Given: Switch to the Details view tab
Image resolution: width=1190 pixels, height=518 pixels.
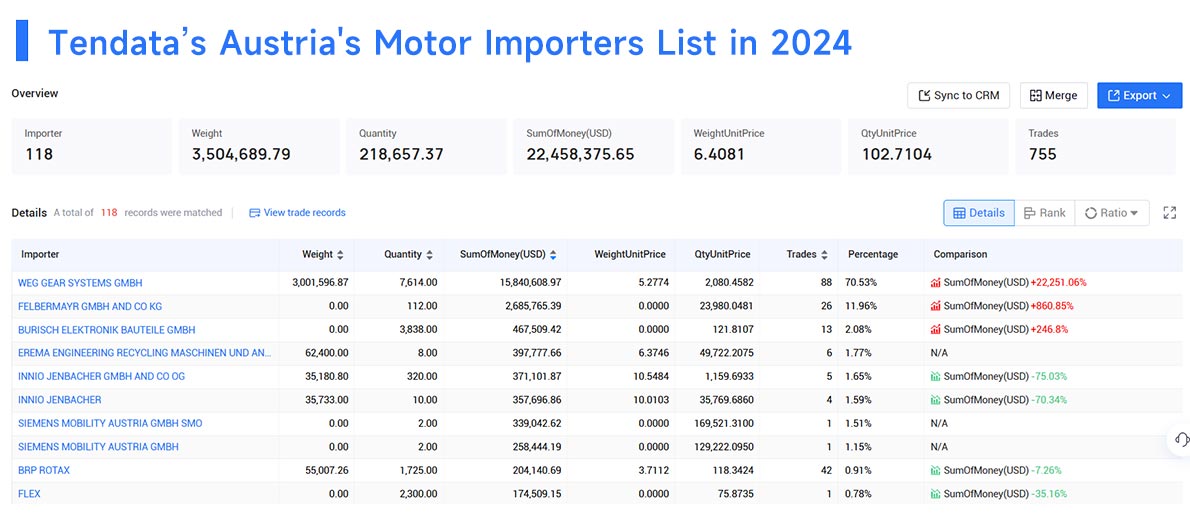Looking at the screenshot, I should tap(979, 213).
